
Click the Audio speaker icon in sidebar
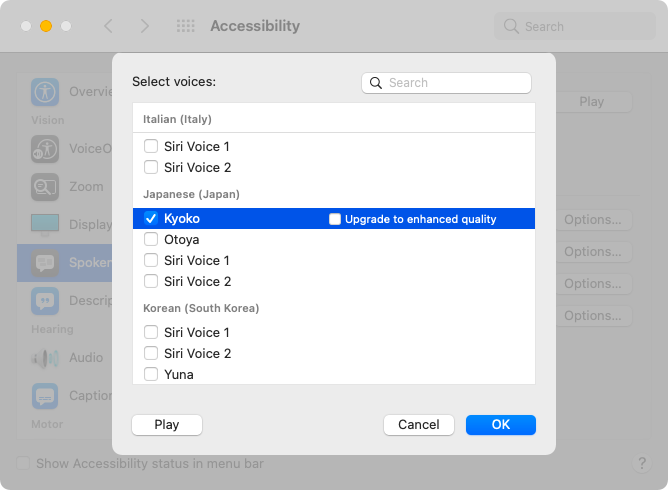click(x=45, y=358)
